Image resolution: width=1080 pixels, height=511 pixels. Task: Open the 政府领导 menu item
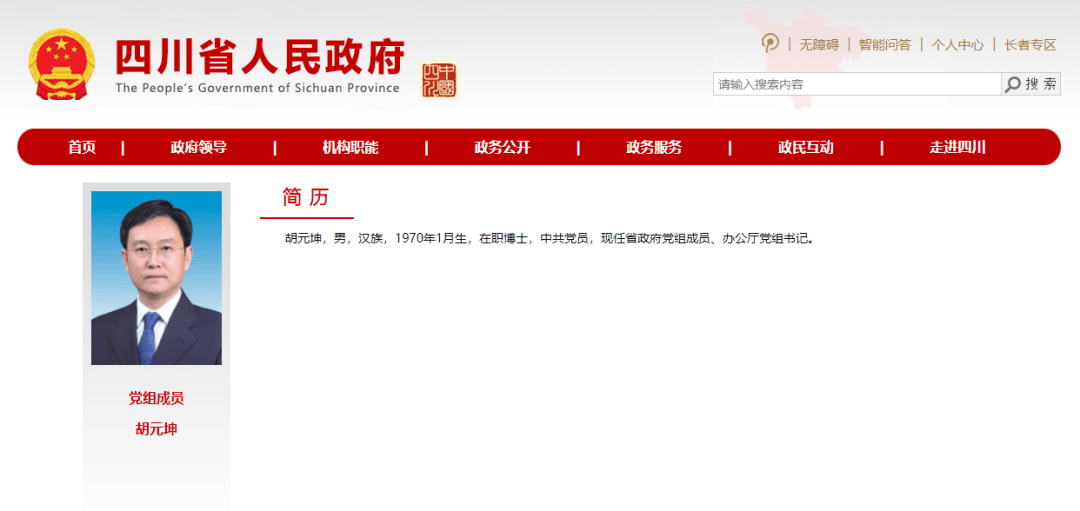coord(198,147)
